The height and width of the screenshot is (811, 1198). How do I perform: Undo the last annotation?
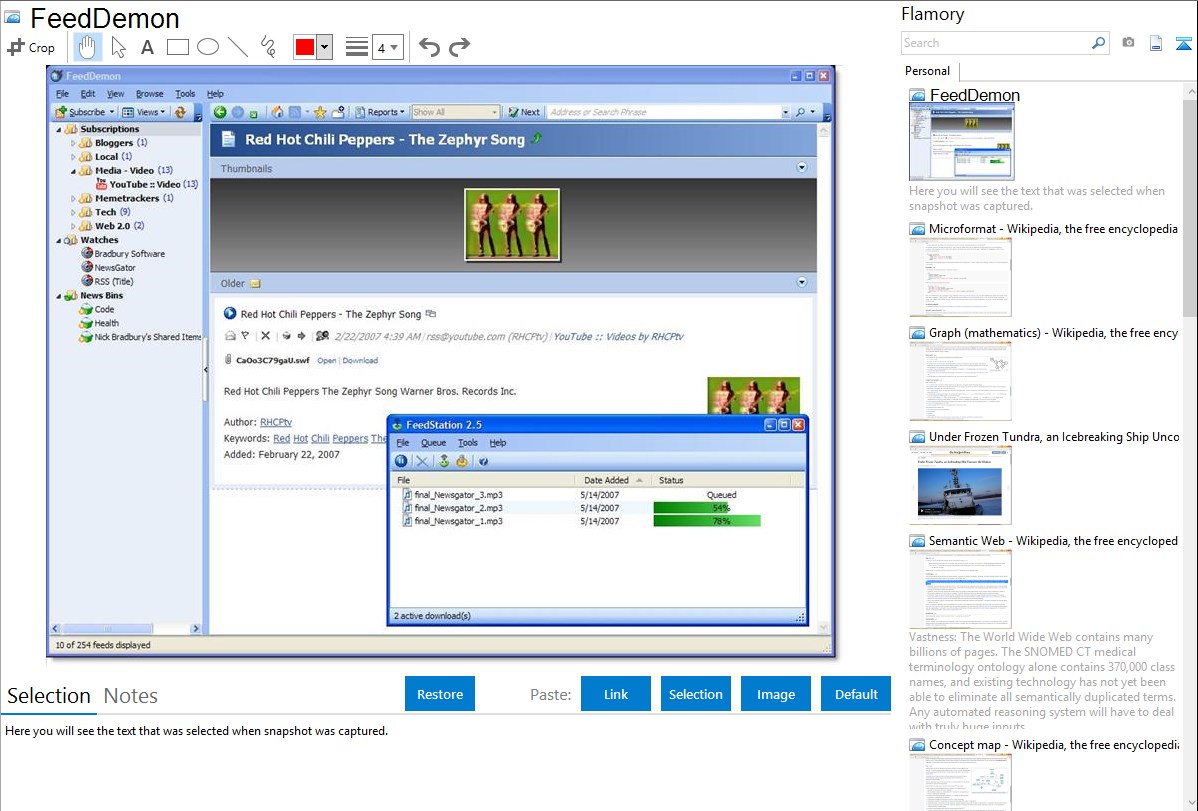point(429,47)
